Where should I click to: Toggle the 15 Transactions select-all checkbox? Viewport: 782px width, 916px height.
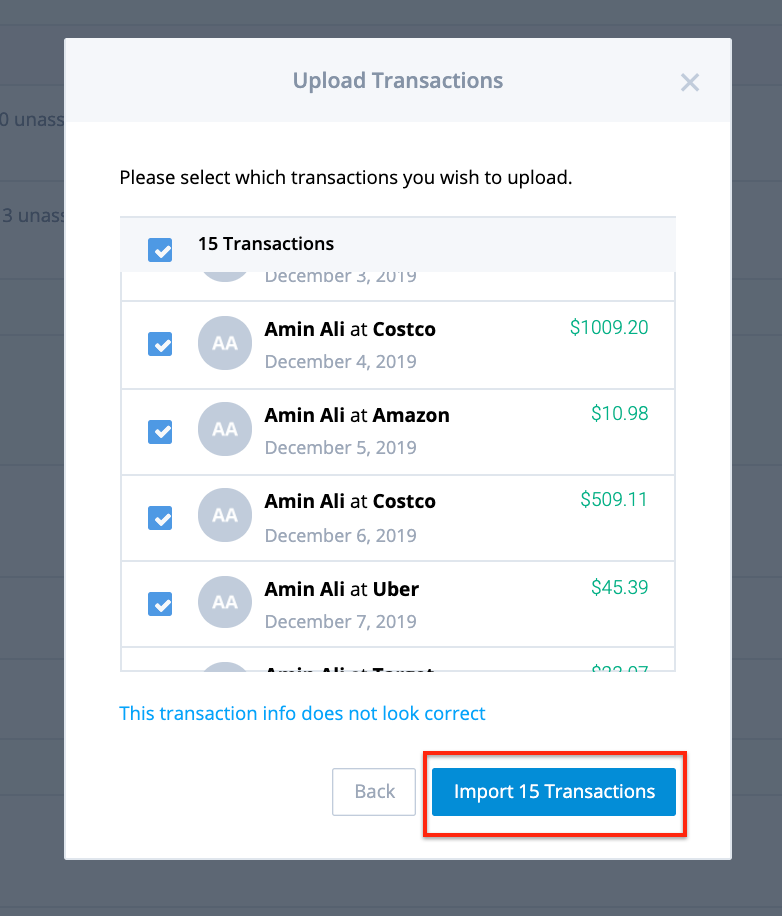(160, 249)
